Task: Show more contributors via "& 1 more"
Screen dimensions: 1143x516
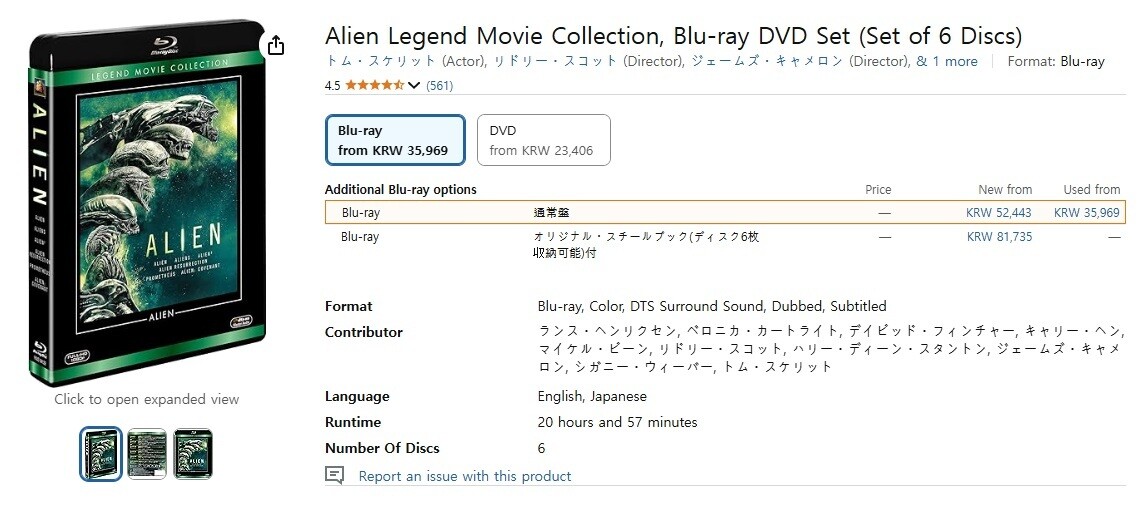Action: [x=947, y=61]
